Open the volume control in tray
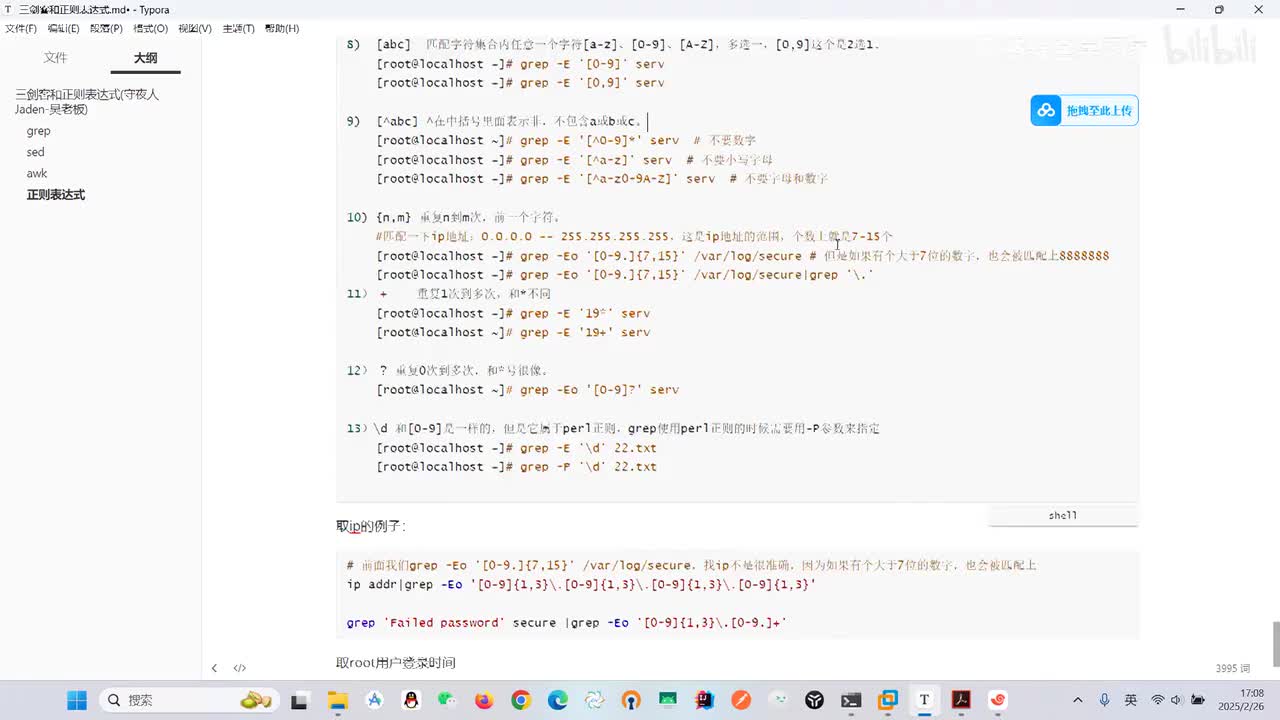The height and width of the screenshot is (720, 1280). (x=1175, y=700)
